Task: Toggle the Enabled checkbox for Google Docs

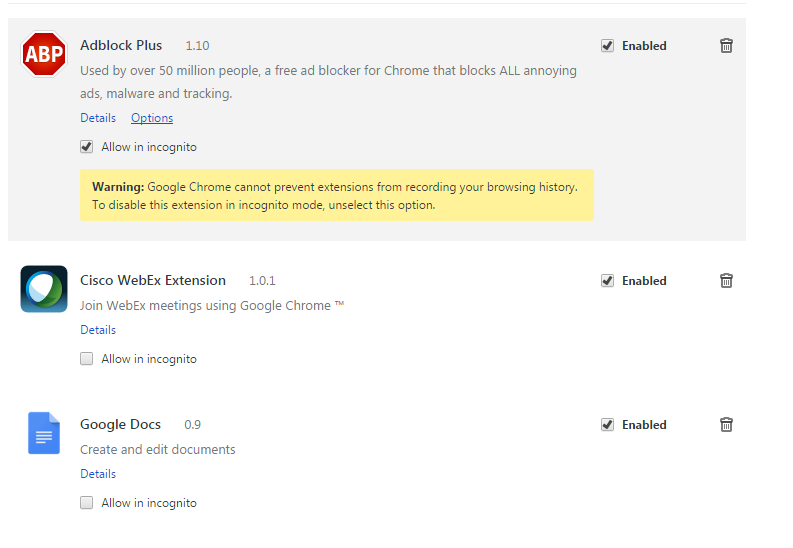Action: pos(607,425)
